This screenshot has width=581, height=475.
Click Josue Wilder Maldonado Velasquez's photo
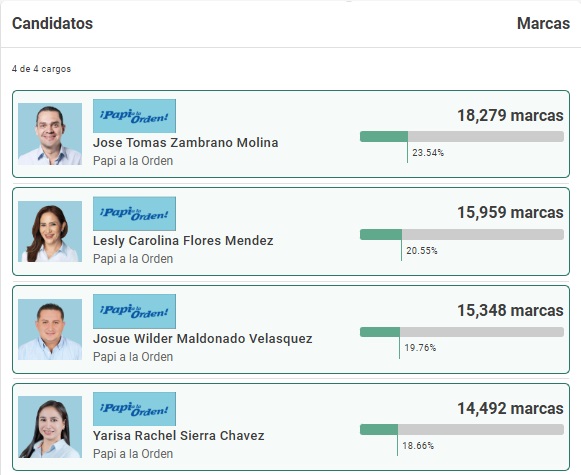50,329
